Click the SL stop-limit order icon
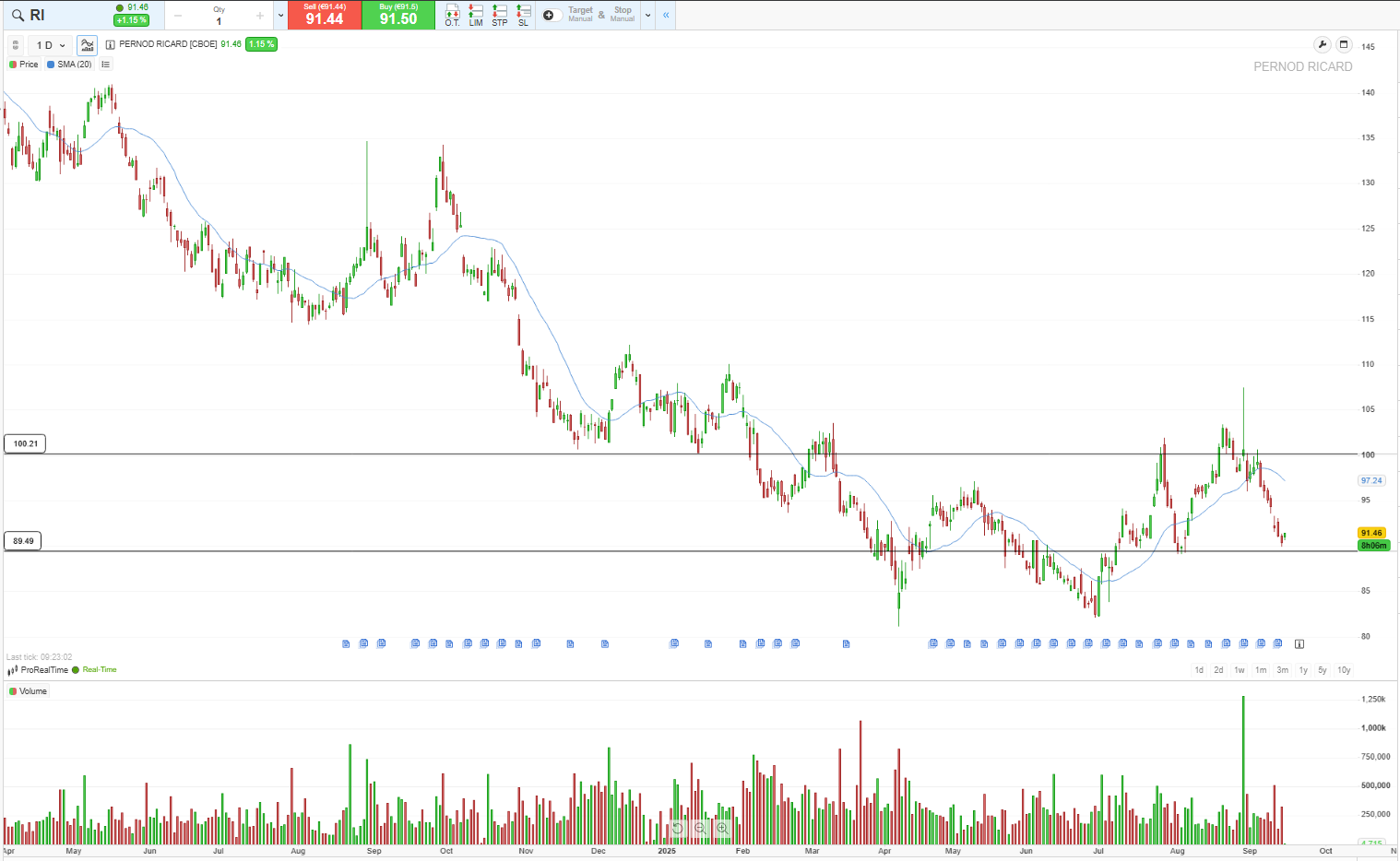This screenshot has width=1400, height=861. click(x=523, y=15)
